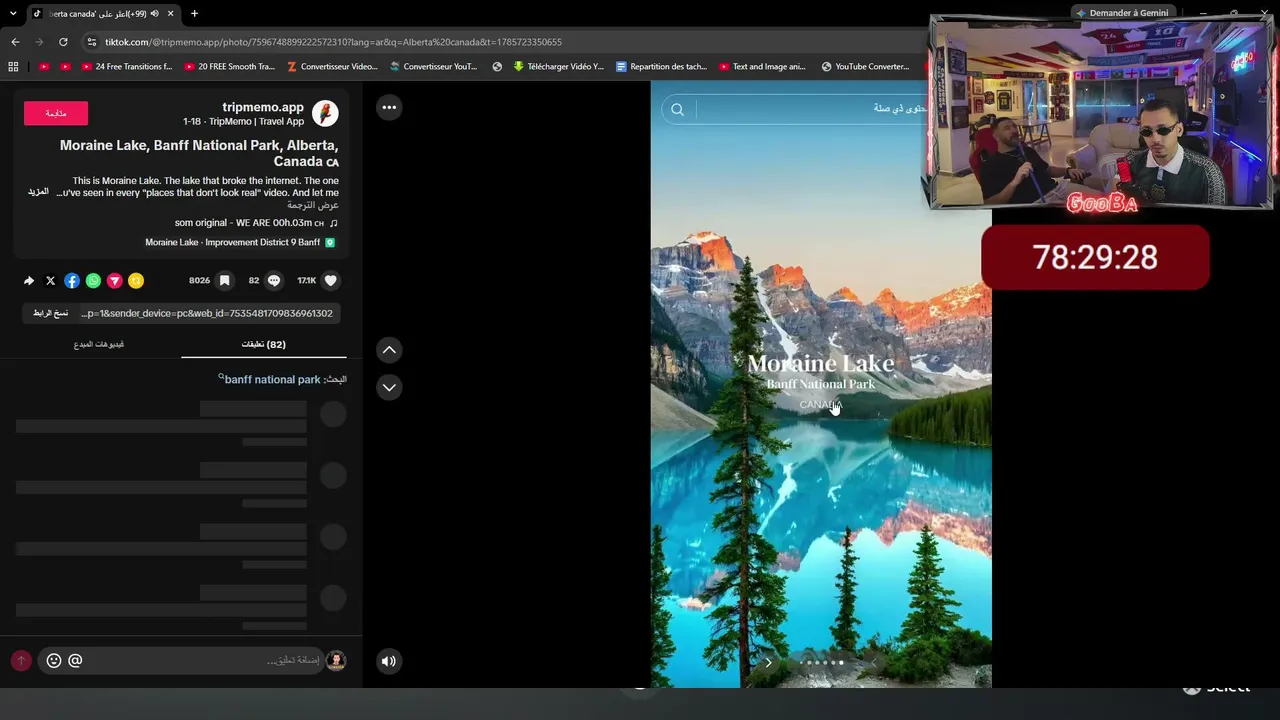The height and width of the screenshot is (720, 1280).
Task: Mute the tab via tab speaker icon
Action: pos(154,13)
